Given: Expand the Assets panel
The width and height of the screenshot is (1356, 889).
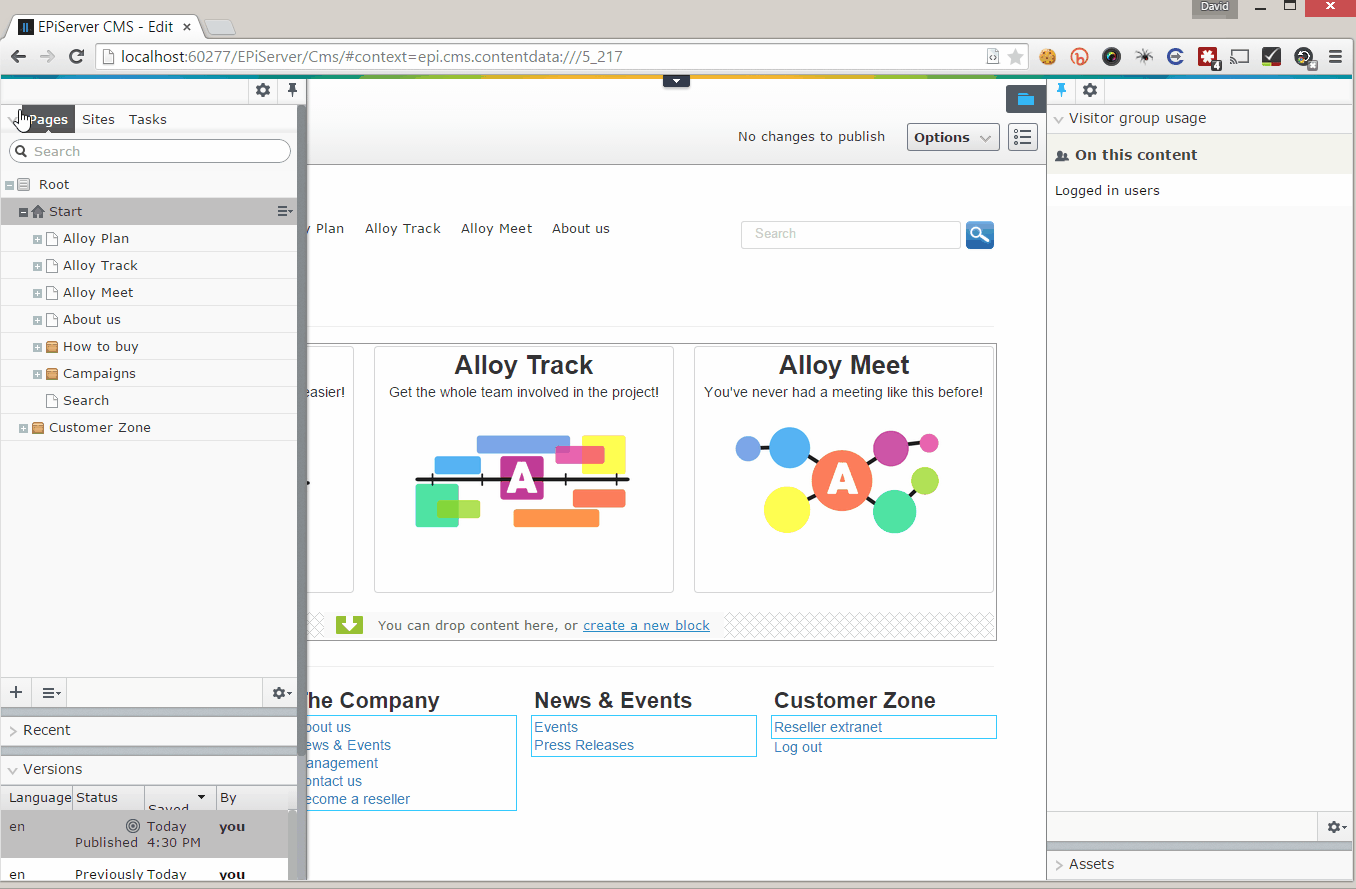Looking at the screenshot, I should (1090, 864).
